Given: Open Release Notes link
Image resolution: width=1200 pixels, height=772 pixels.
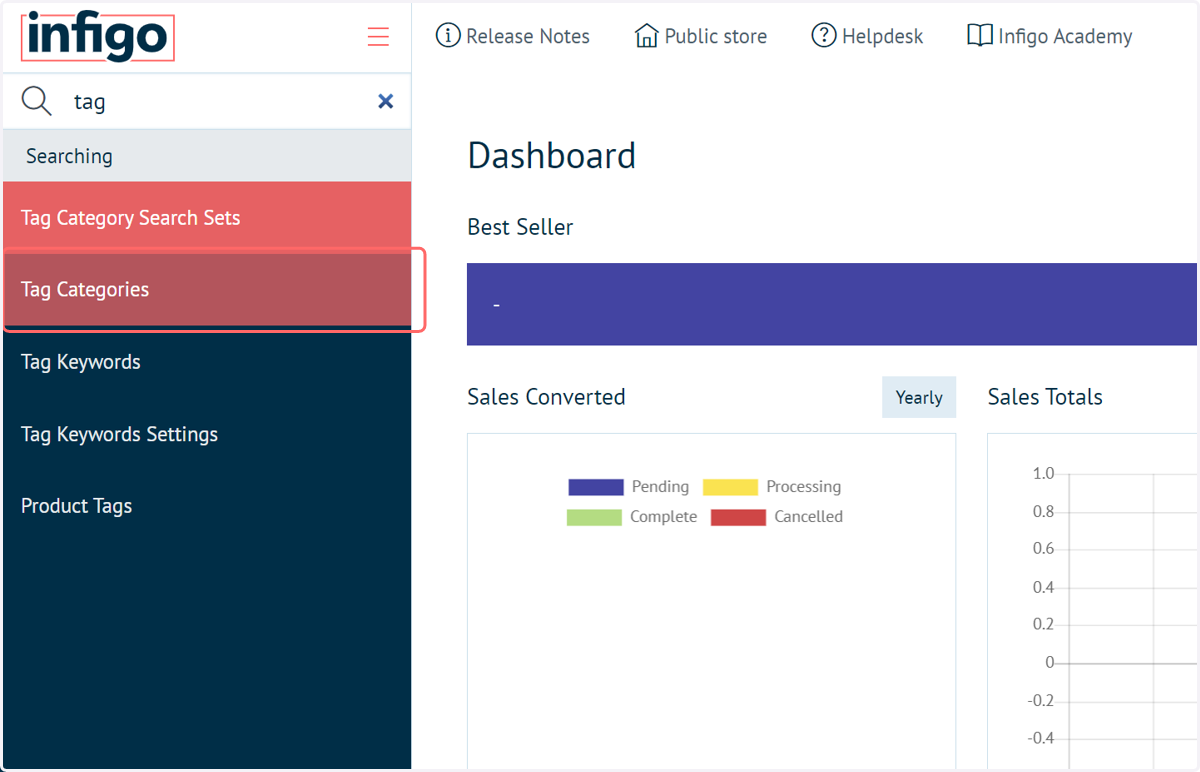Looking at the screenshot, I should pyautogui.click(x=513, y=37).
